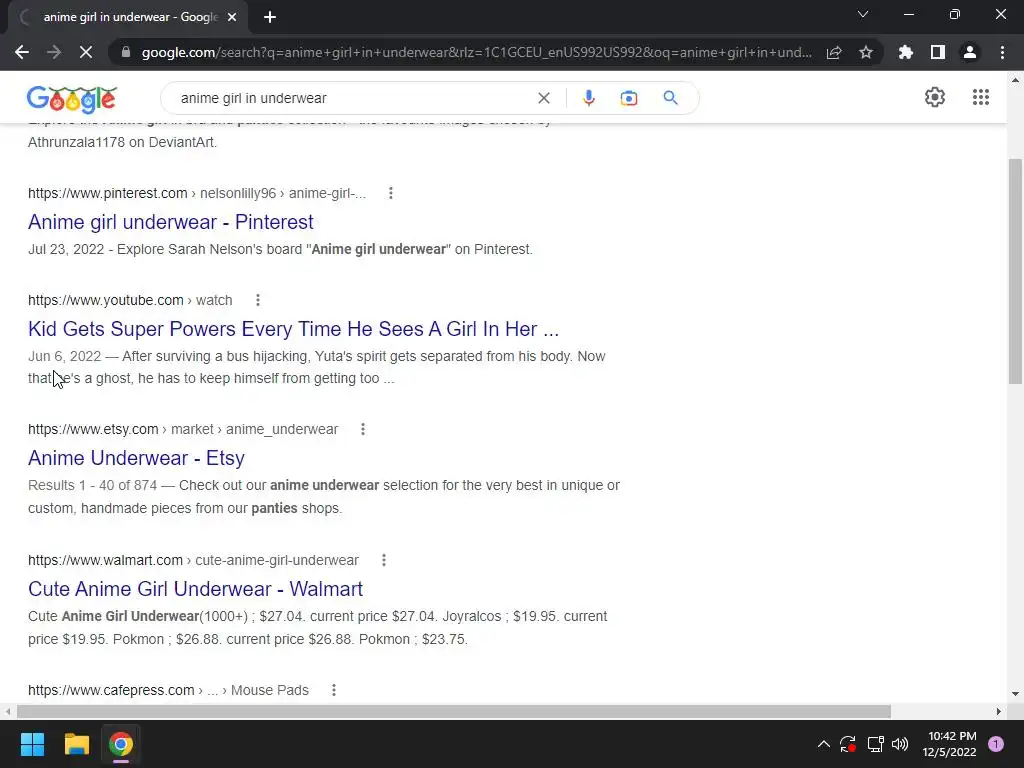Viewport: 1024px width, 768px height.
Task: Toggle the Chrome side panel icon
Action: pyautogui.click(x=938, y=52)
